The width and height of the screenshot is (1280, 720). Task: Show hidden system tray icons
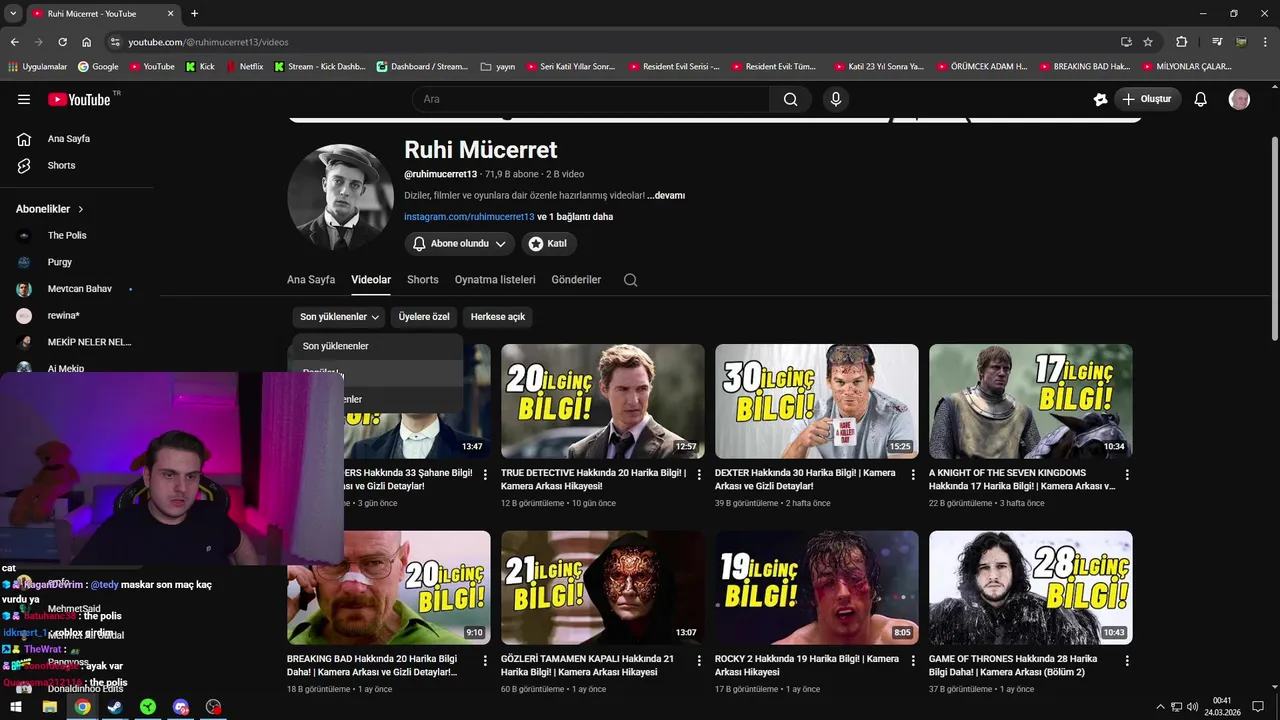coord(1160,707)
